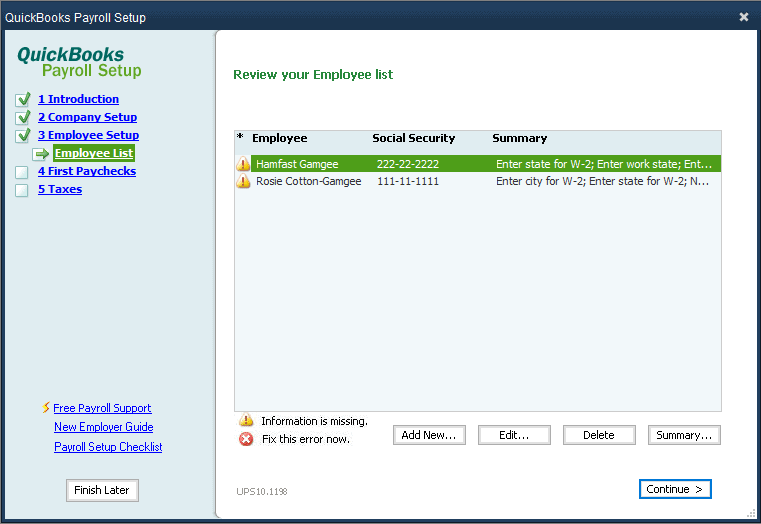761x524 pixels.
Task: Click the red 'Fix this error now' legend icon
Action: point(246,439)
